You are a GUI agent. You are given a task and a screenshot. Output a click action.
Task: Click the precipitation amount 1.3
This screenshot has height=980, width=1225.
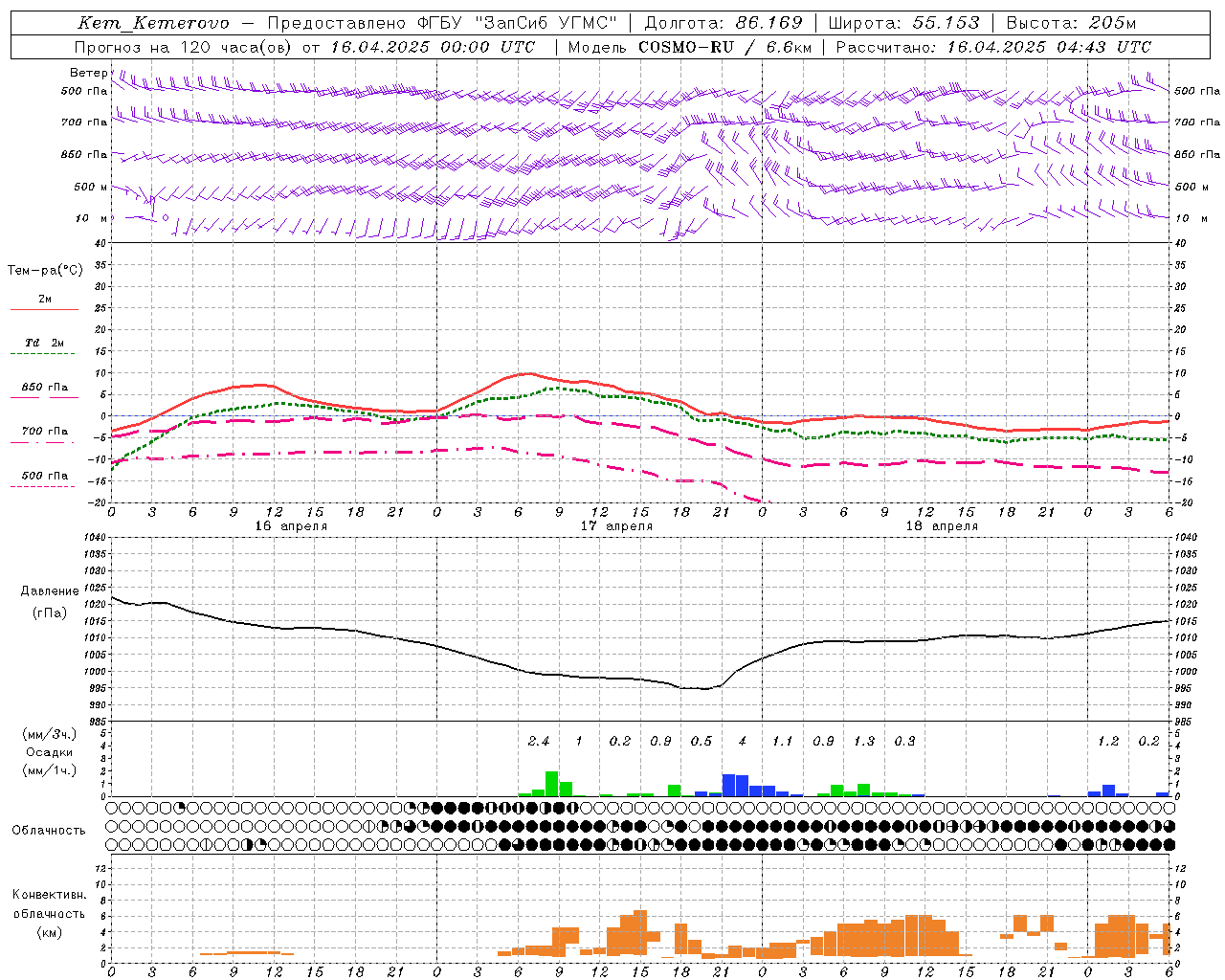(864, 741)
